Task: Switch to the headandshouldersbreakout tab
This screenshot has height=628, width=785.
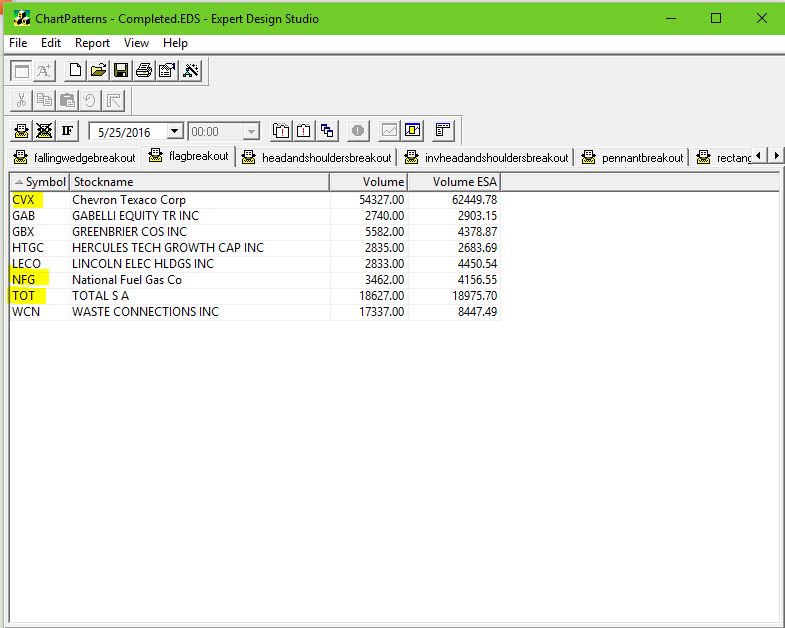Action: coord(316,158)
